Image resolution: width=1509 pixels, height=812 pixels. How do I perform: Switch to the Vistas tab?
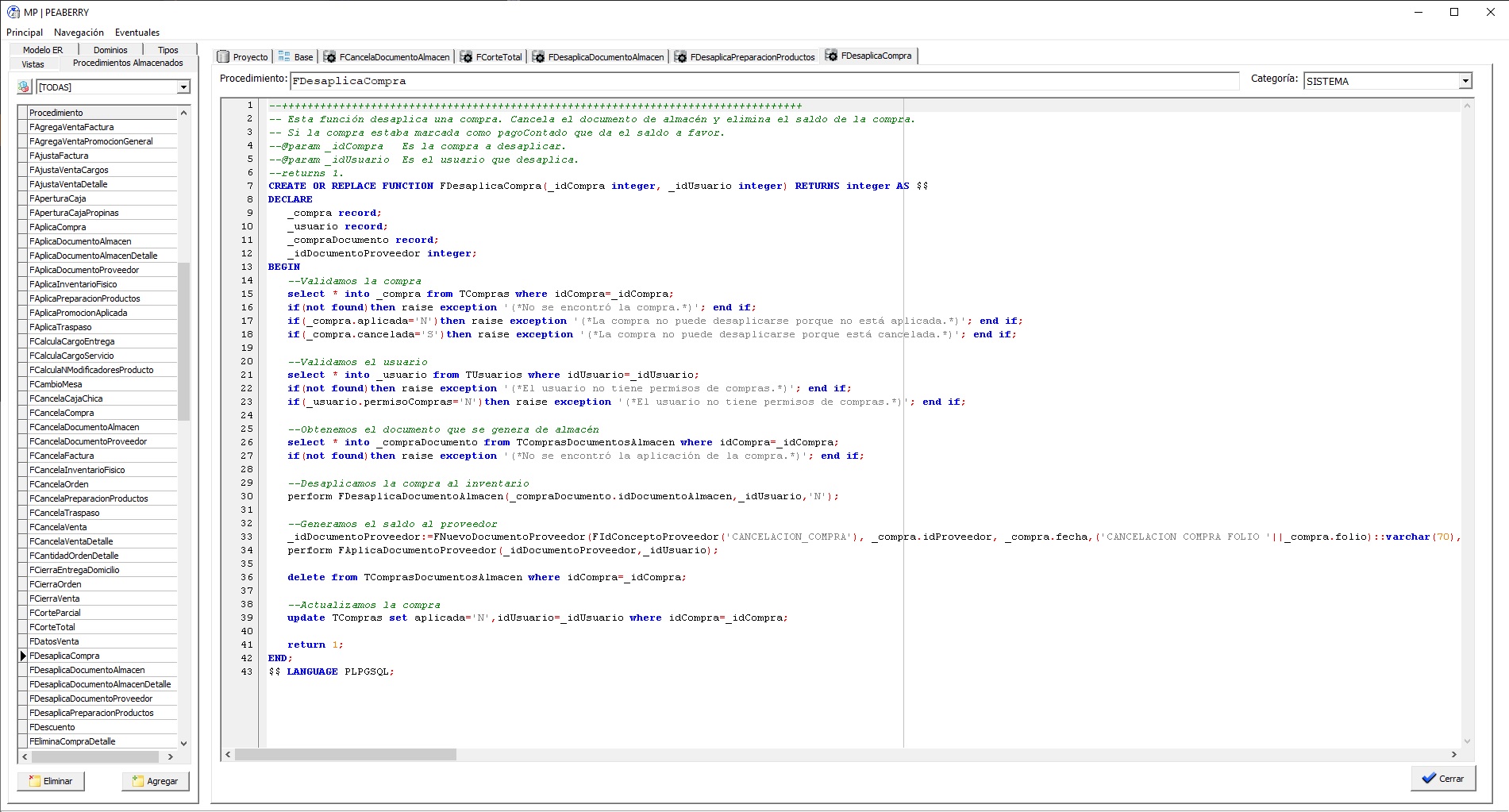click(x=33, y=64)
